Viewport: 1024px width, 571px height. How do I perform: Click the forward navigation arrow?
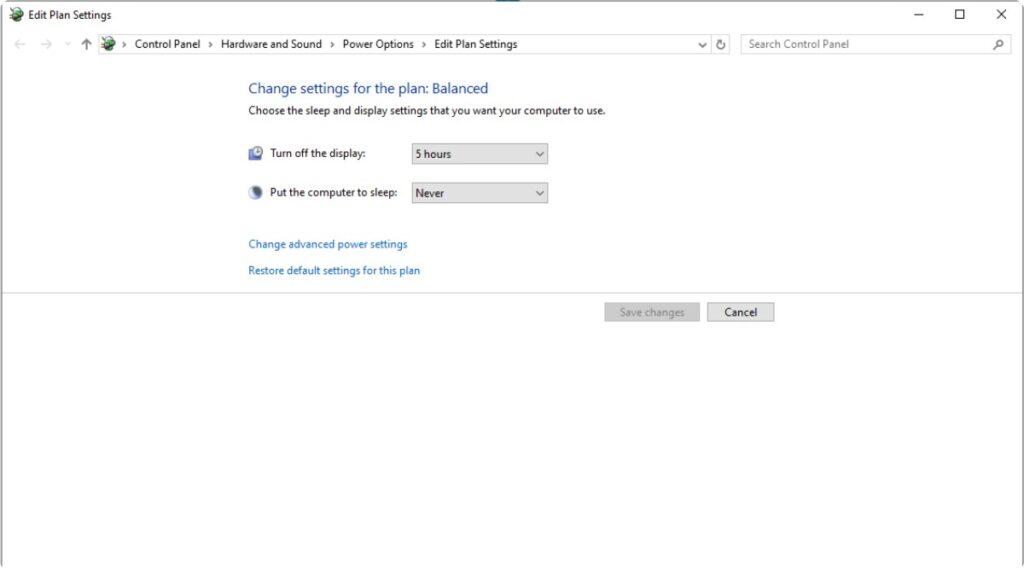coord(46,44)
